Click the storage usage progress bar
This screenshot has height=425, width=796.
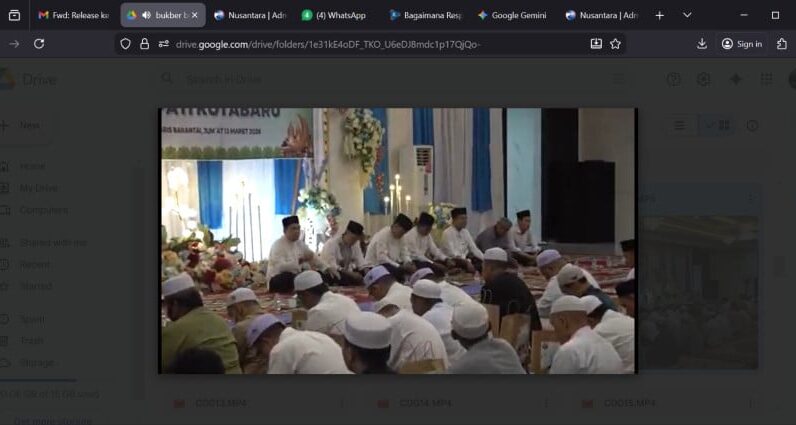(38, 380)
